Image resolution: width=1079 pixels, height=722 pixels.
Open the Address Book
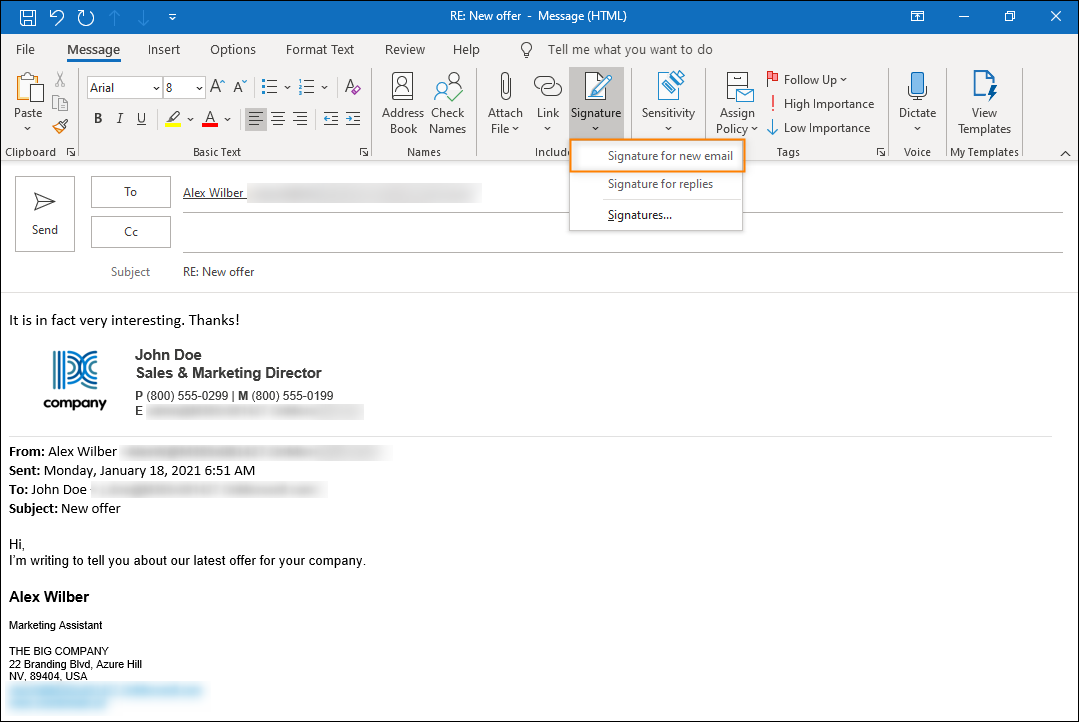[x=402, y=100]
